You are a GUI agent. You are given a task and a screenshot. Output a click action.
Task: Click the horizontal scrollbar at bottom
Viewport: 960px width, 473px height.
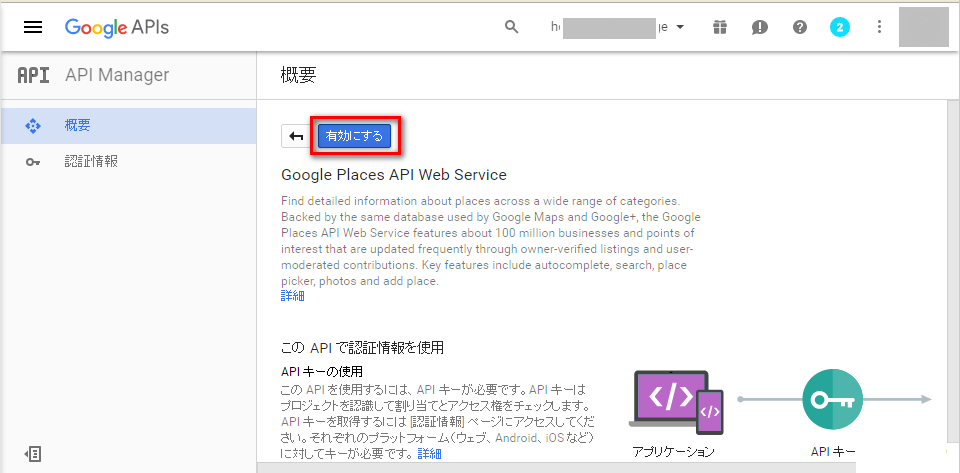tap(556, 467)
